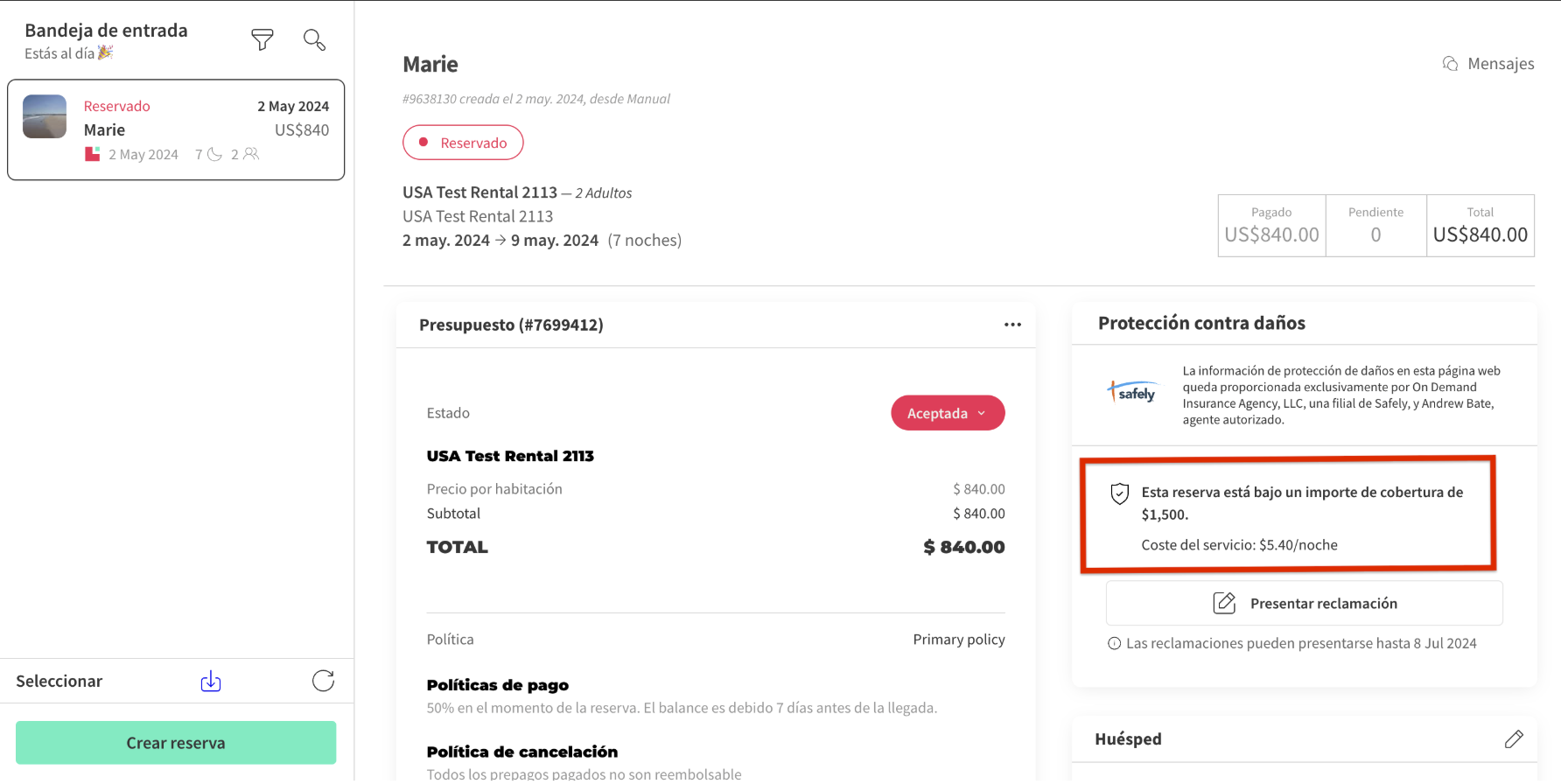Click the Reservado status badge
Screen dimensions: 1561x784
[463, 143]
